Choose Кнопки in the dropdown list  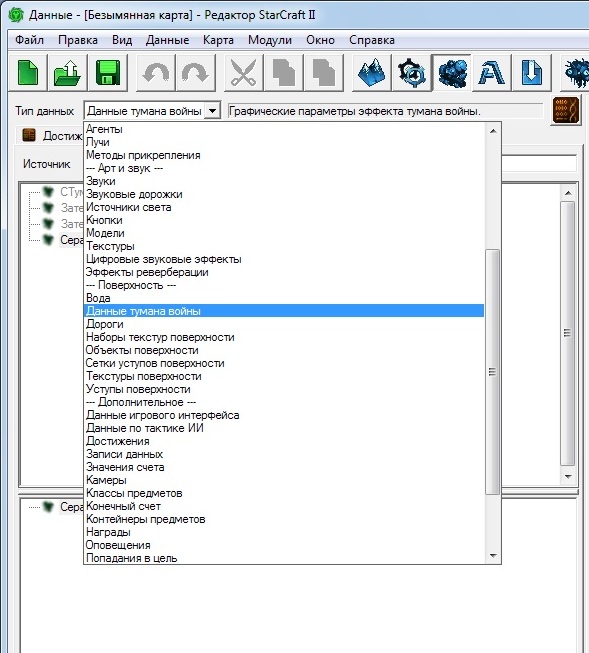click(284, 220)
